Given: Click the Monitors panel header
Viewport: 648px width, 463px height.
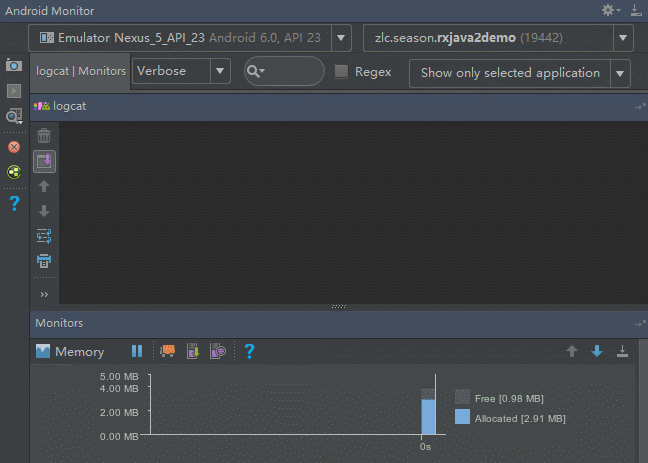Looking at the screenshot, I should click(x=339, y=324).
